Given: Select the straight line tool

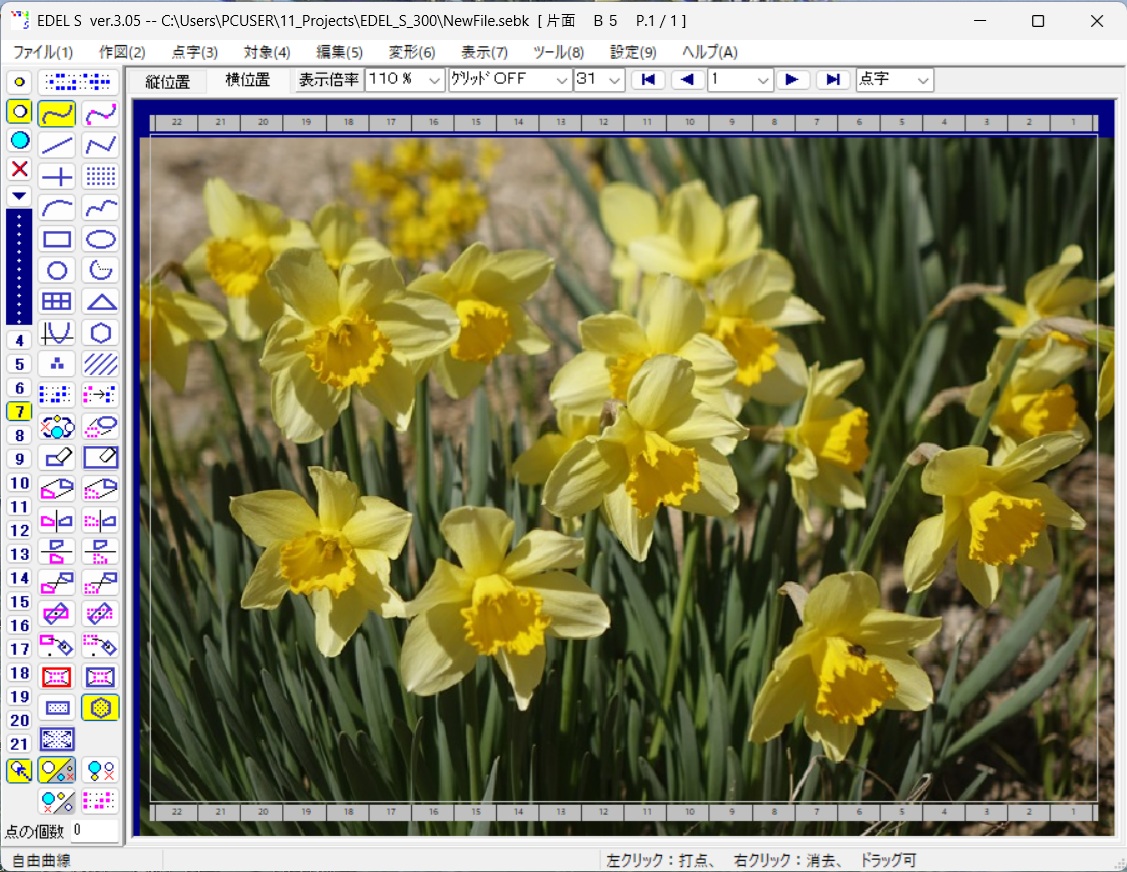Looking at the screenshot, I should pos(57,146).
